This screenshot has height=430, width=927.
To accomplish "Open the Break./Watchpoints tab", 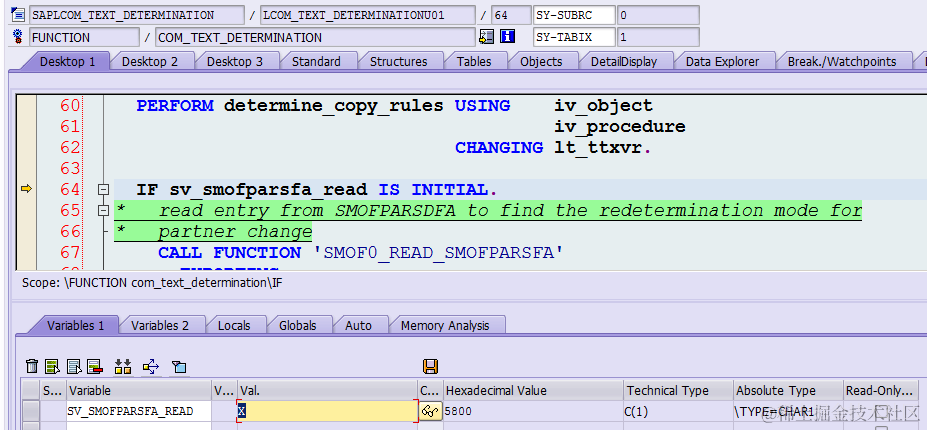I will click(842, 62).
